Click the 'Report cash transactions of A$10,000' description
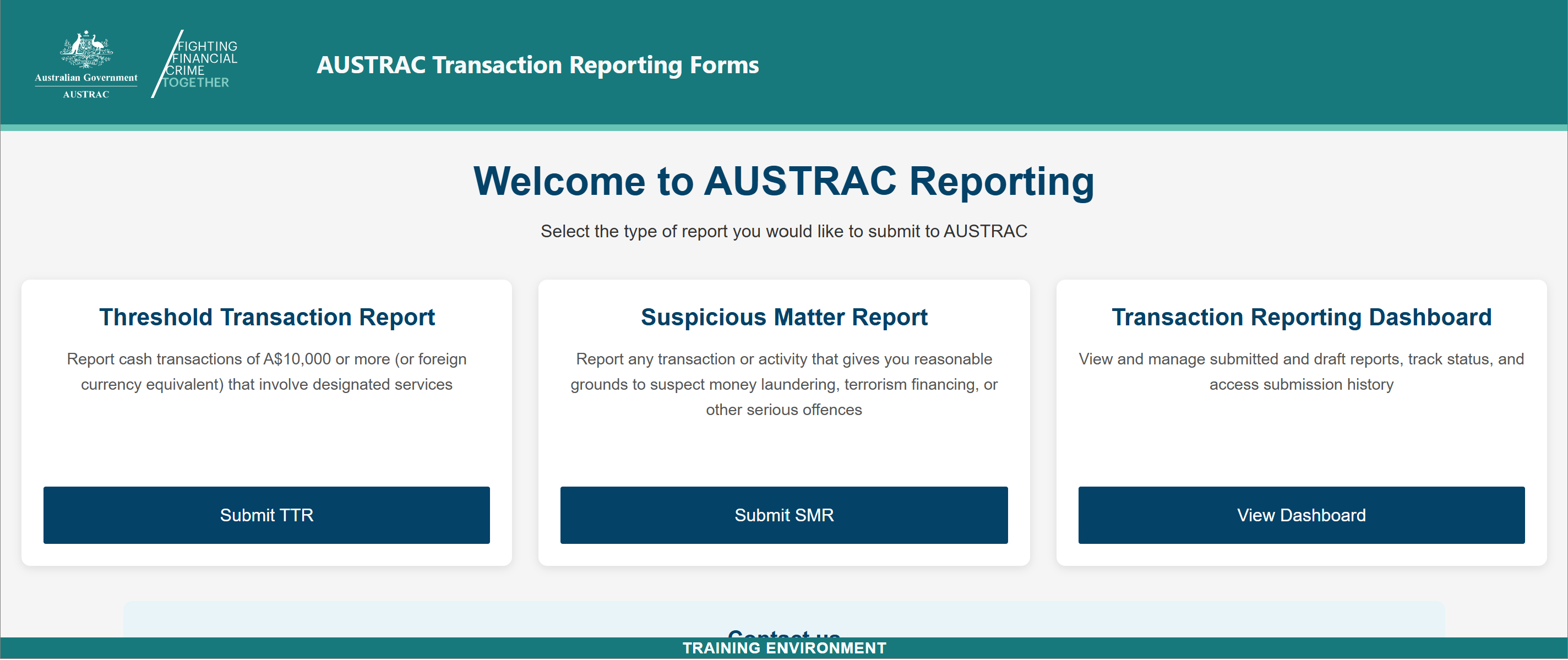Viewport: 1568px width, 660px height. (x=266, y=372)
